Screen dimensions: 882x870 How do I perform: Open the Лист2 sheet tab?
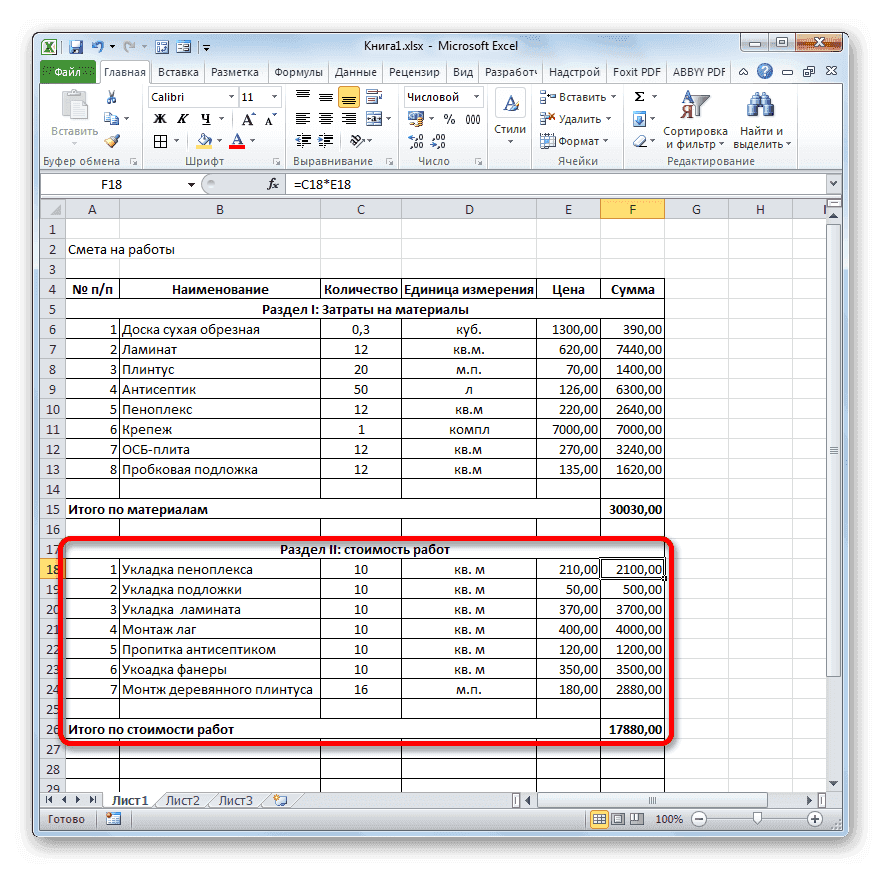(182, 800)
